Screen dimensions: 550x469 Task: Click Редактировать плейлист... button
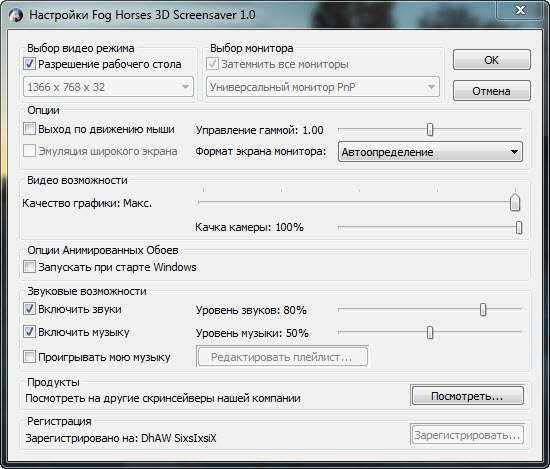pyautogui.click(x=282, y=357)
